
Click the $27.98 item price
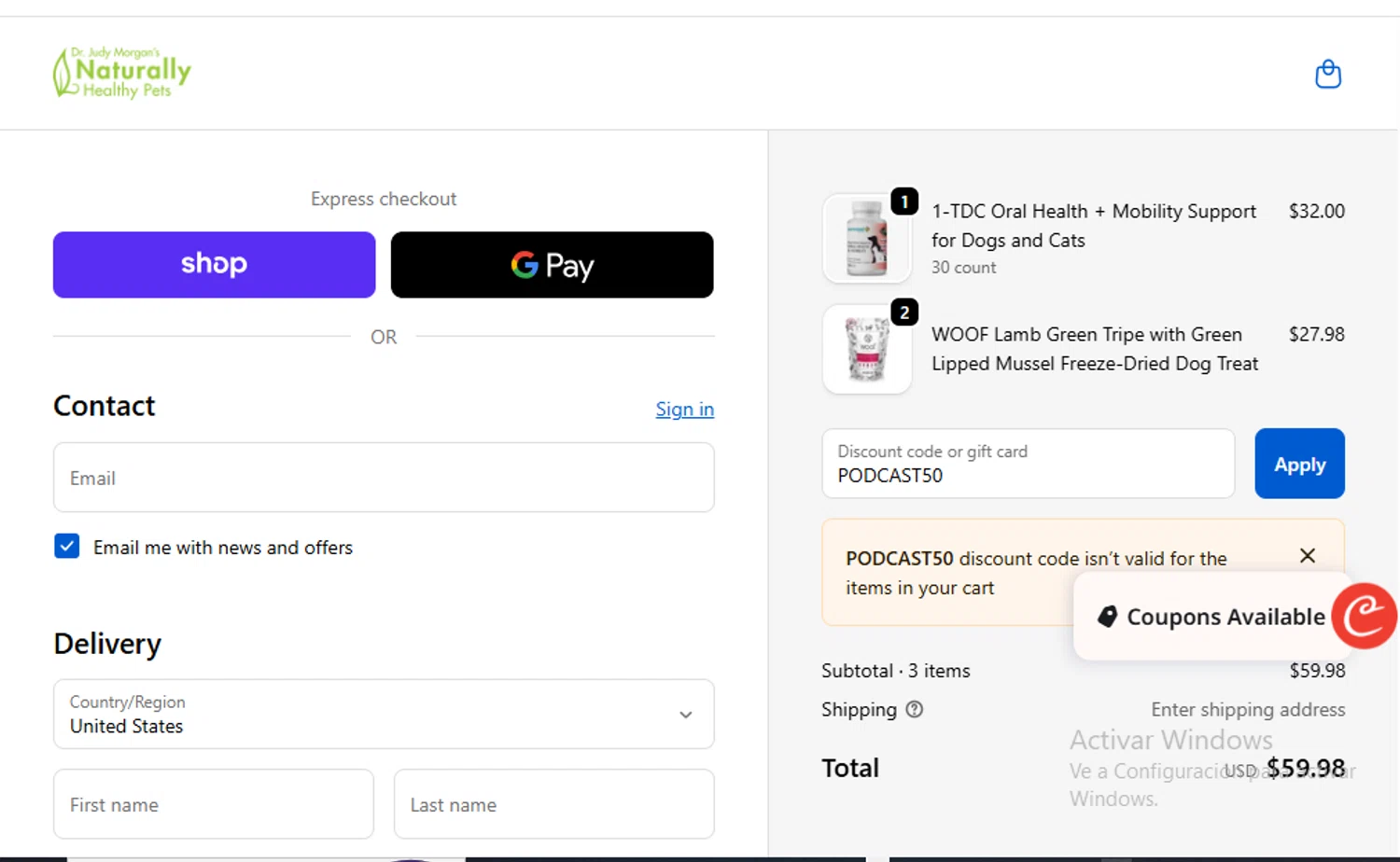pos(1316,334)
